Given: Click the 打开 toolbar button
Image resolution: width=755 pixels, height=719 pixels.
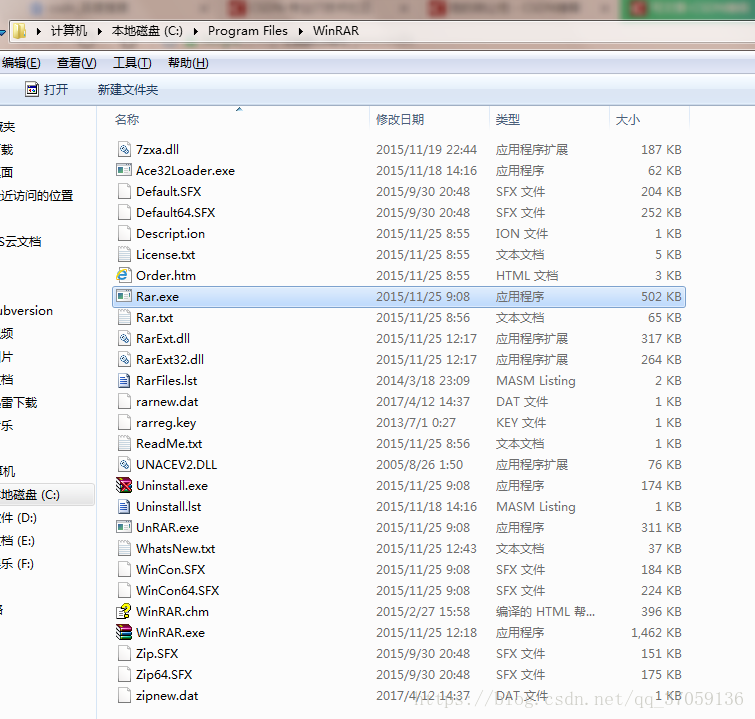Looking at the screenshot, I should (x=47, y=90).
